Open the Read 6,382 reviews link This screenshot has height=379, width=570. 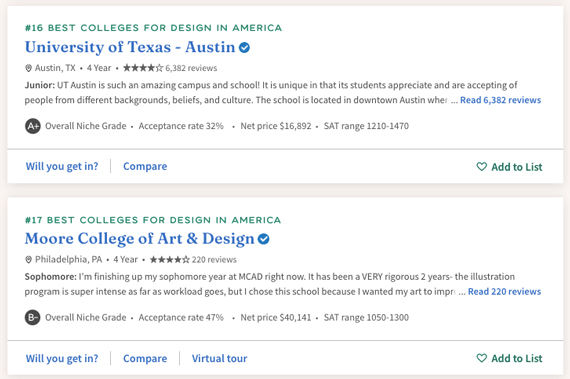pyautogui.click(x=501, y=100)
